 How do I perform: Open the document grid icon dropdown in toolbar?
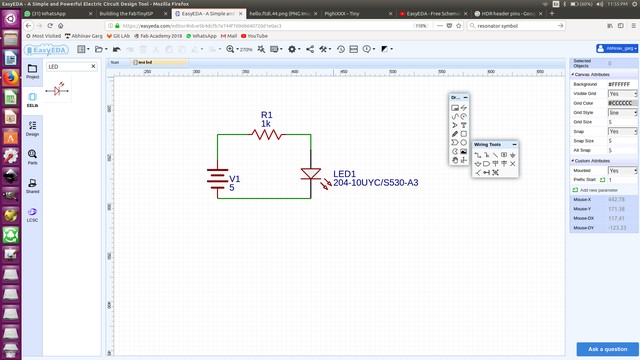[x=83, y=49]
